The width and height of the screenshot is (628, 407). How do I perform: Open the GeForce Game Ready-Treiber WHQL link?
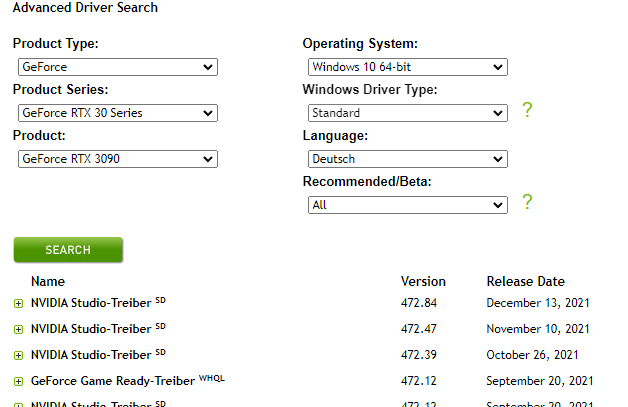[128, 381]
